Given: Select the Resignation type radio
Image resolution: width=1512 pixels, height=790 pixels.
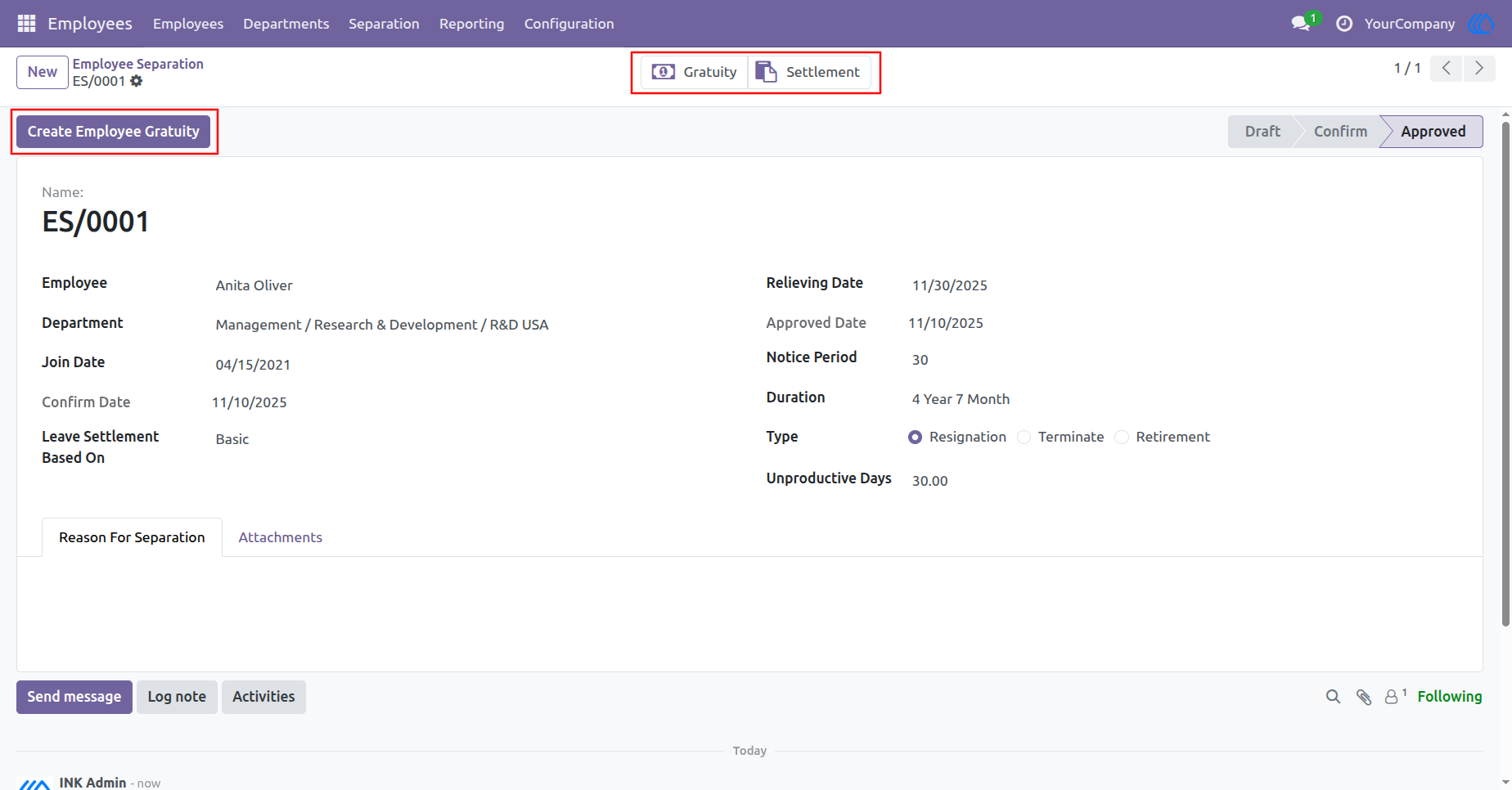Looking at the screenshot, I should 915,438.
